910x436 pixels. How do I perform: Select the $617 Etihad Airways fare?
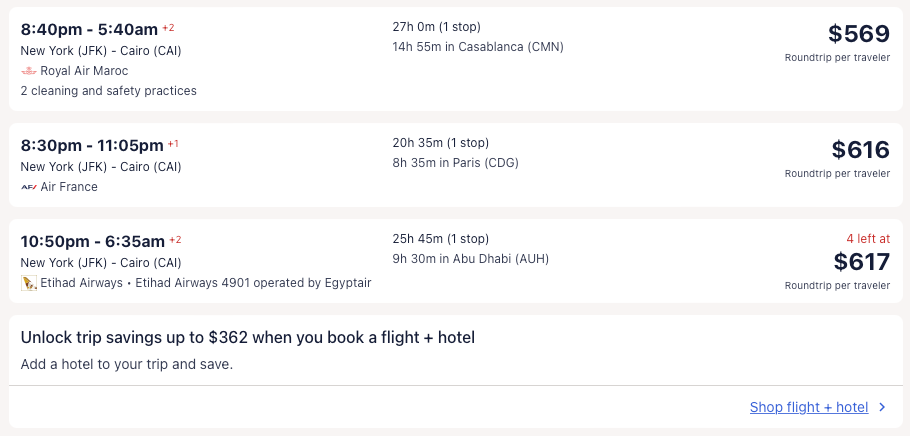click(x=860, y=262)
